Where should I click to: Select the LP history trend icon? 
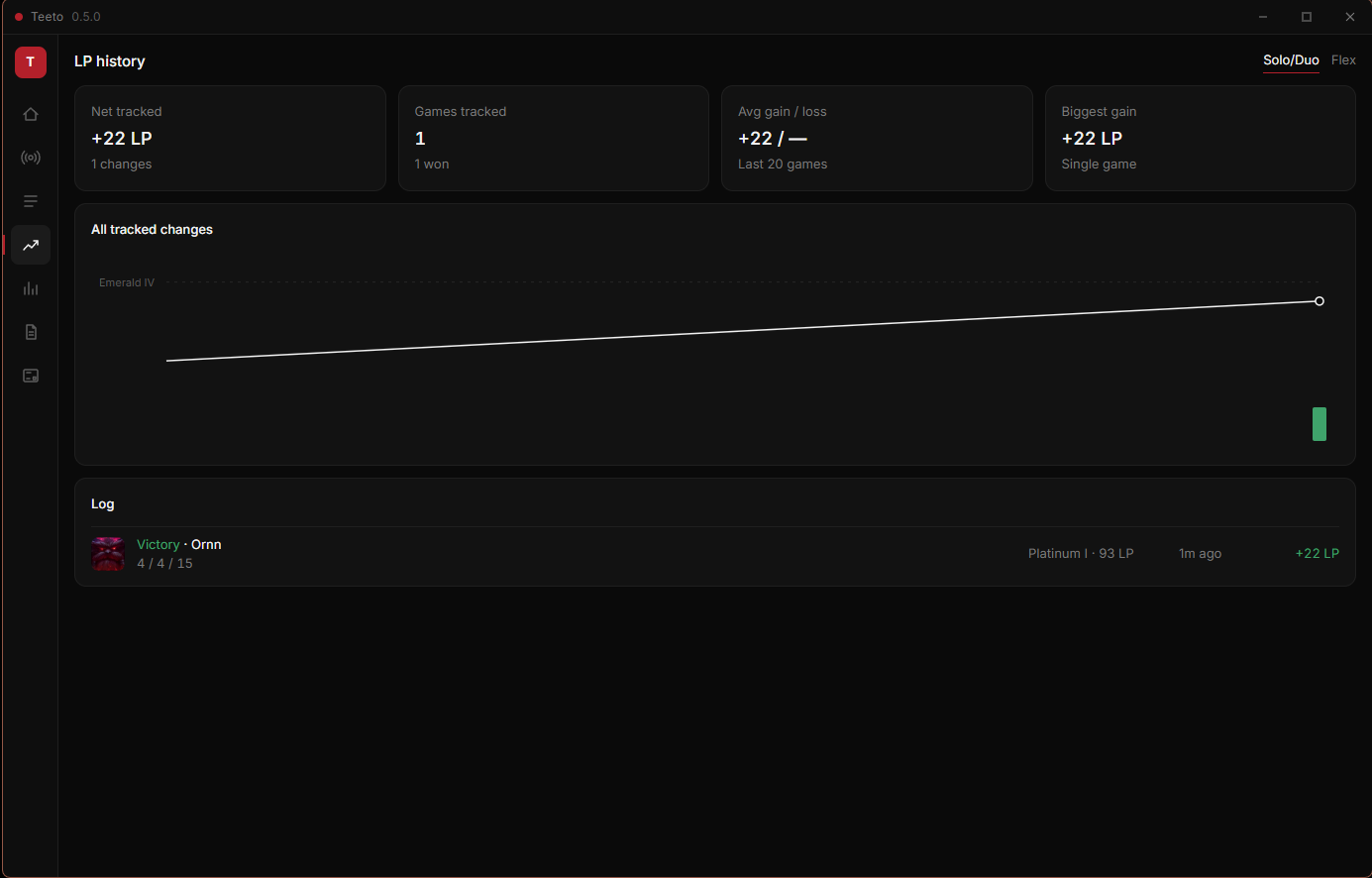point(31,245)
